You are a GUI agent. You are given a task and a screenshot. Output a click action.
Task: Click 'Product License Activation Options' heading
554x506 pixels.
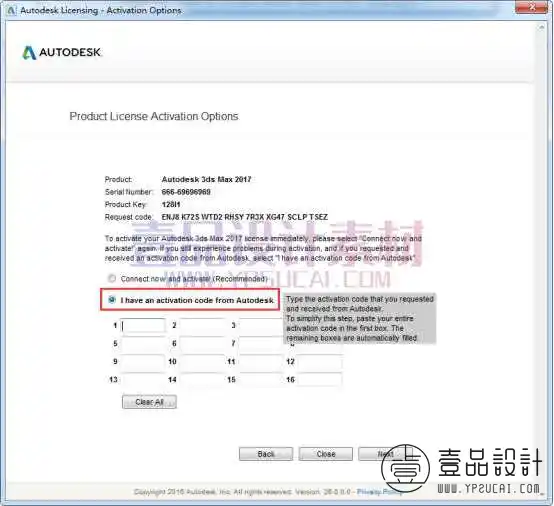[154, 116]
